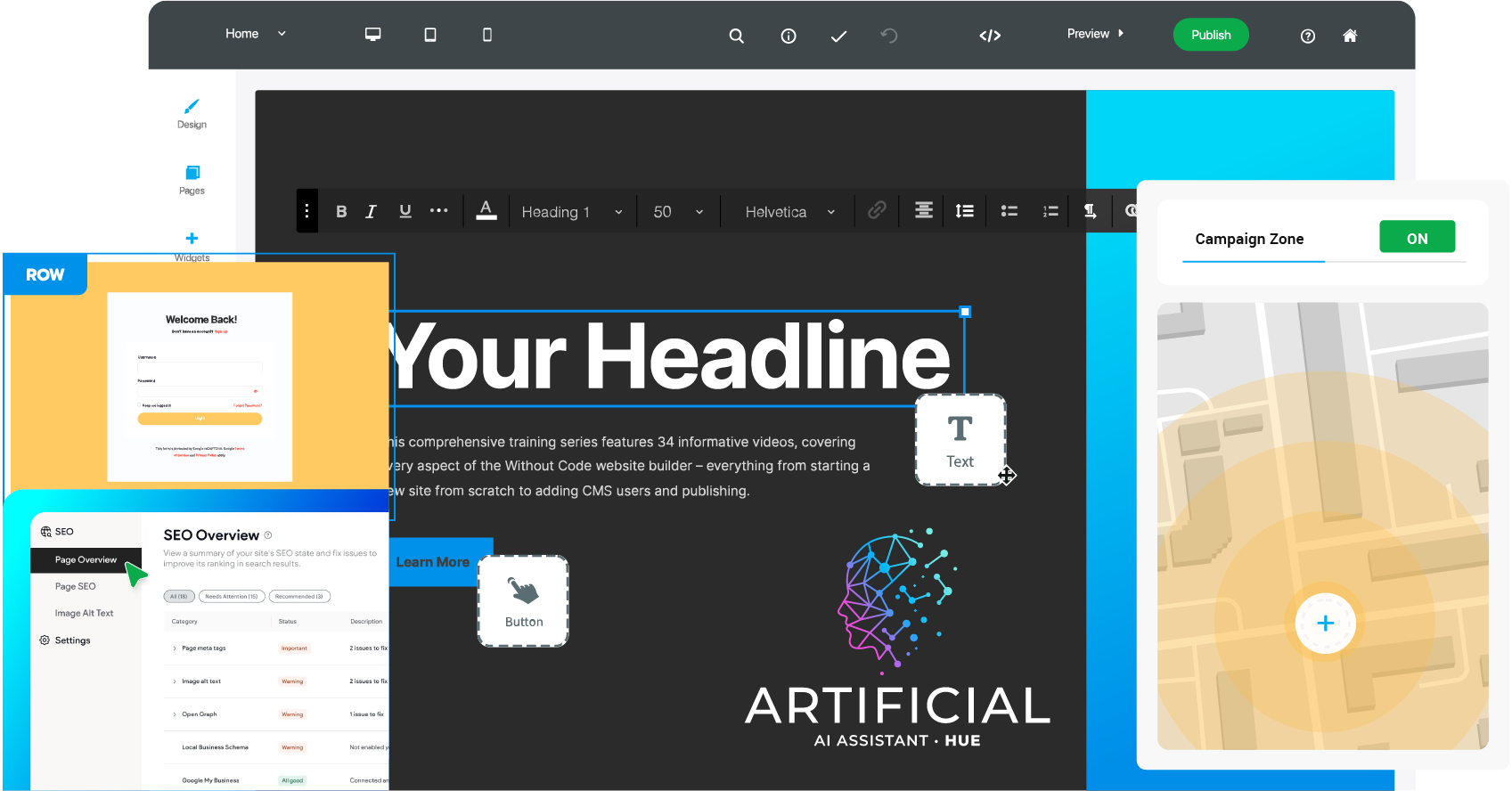Select the Needs Attention (15) filter
Image resolution: width=1512 pixels, height=791 pixels.
[231, 597]
